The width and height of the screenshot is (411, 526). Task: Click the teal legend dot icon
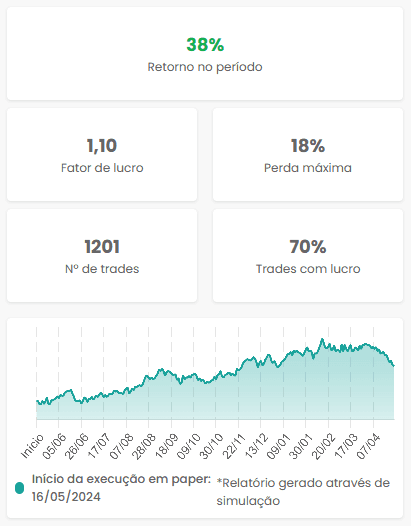tap(19, 488)
